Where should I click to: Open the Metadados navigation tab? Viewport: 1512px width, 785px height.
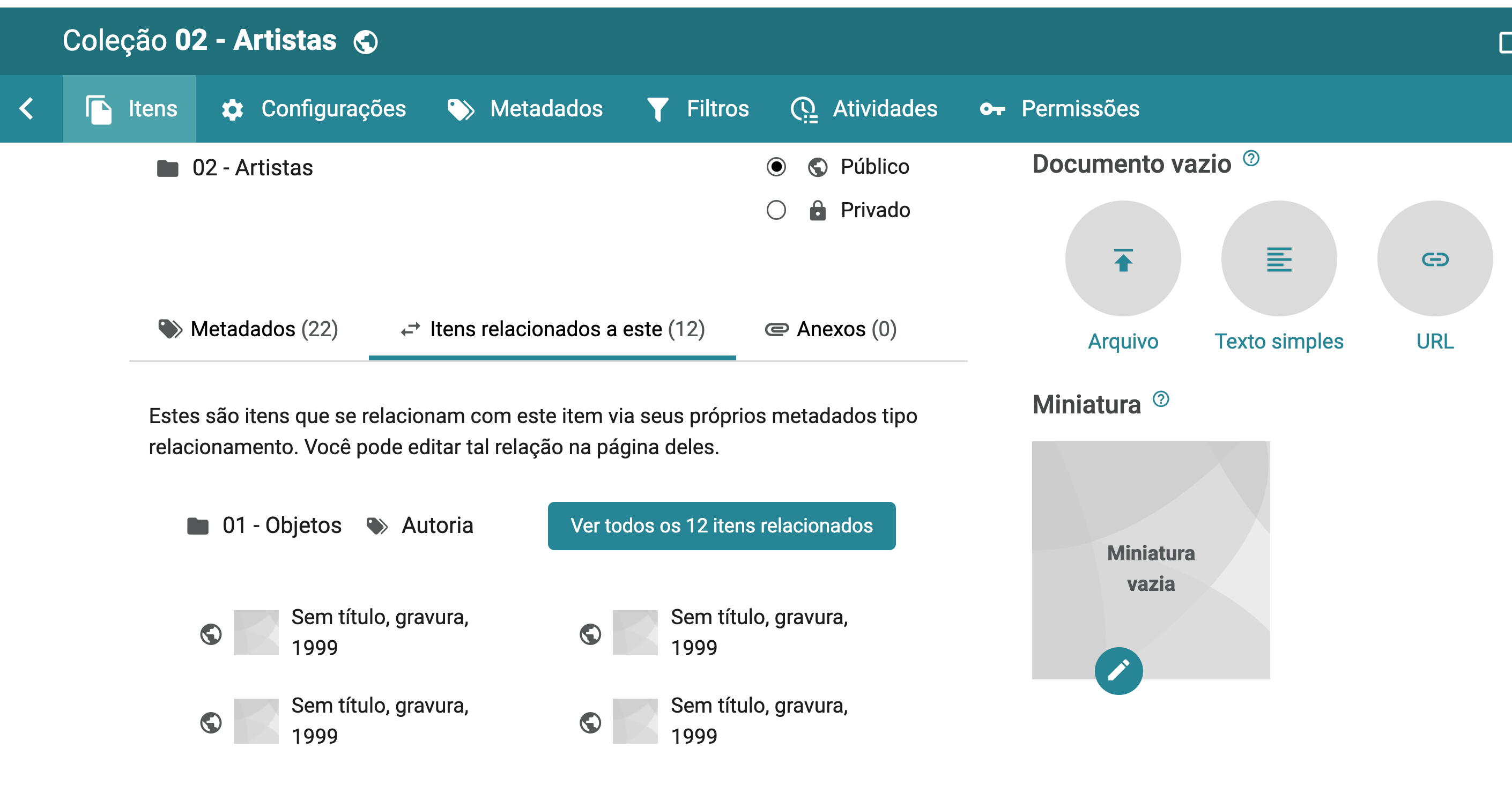click(x=525, y=109)
